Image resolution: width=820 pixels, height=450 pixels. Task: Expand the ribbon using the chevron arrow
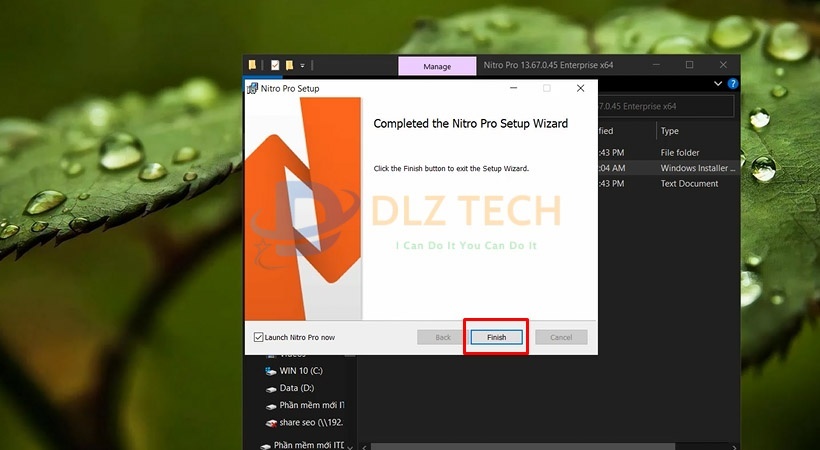pos(717,84)
